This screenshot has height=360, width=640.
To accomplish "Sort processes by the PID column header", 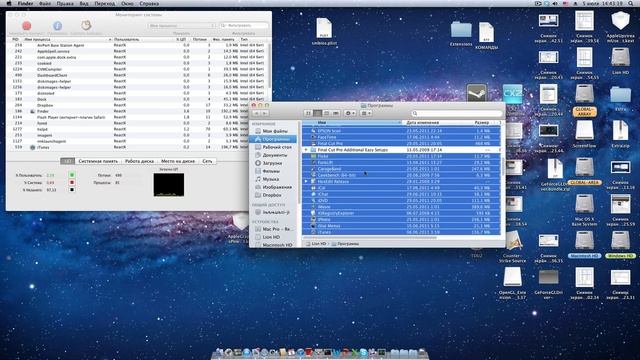I will tap(16, 40).
